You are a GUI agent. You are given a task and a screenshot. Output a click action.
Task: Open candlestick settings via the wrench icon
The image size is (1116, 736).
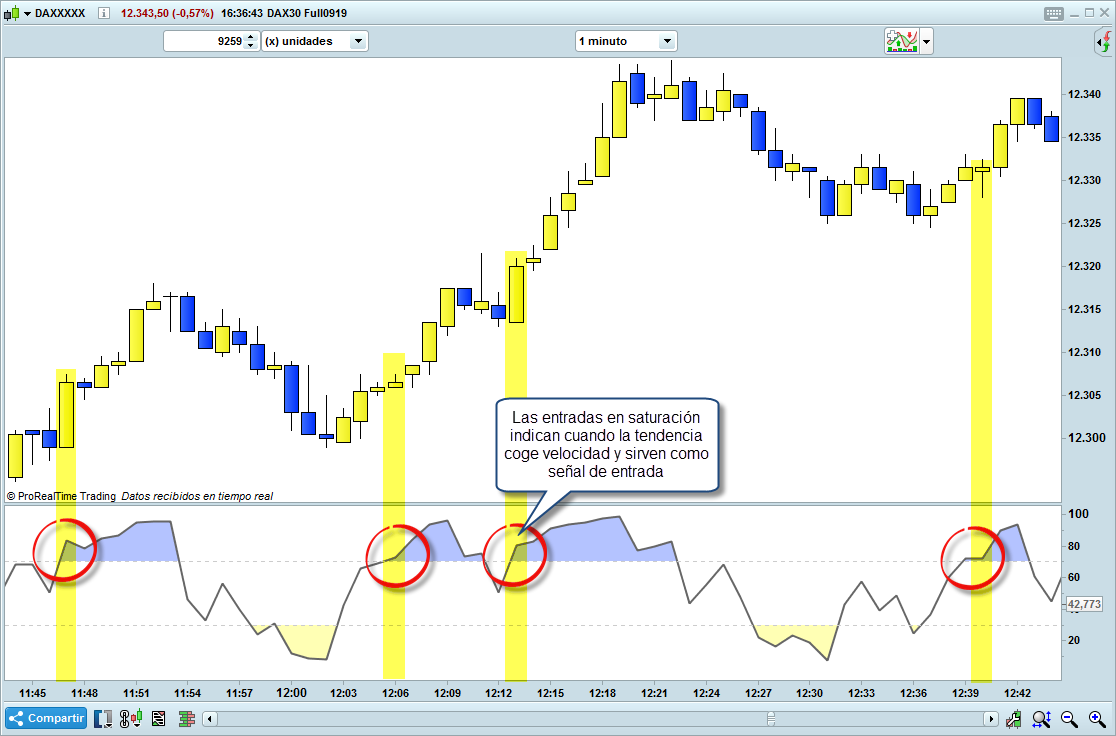click(x=1012, y=718)
